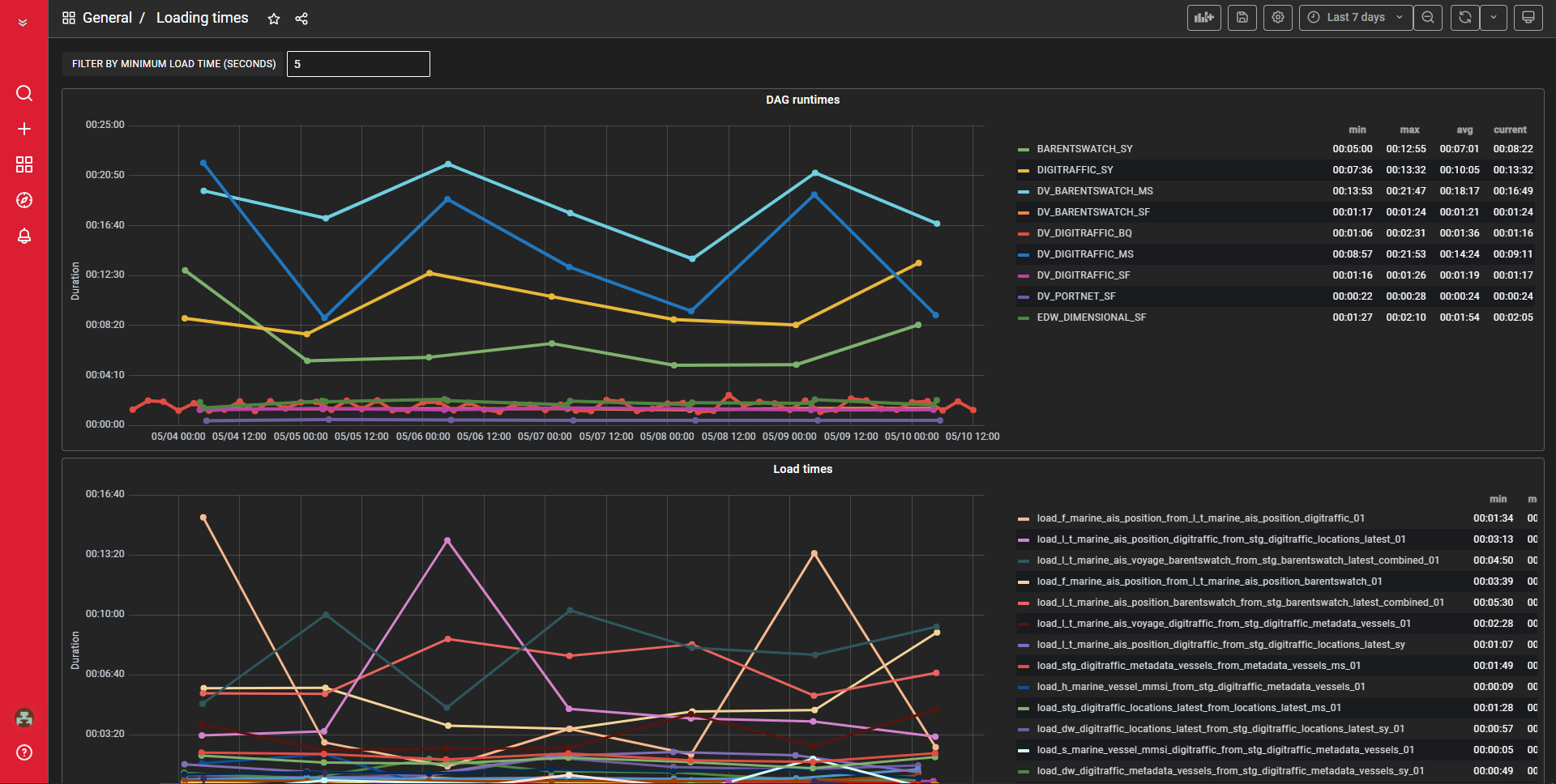Viewport: 1556px width, 784px height.
Task: Click the Add panel icon
Action: pyautogui.click(x=1203, y=18)
